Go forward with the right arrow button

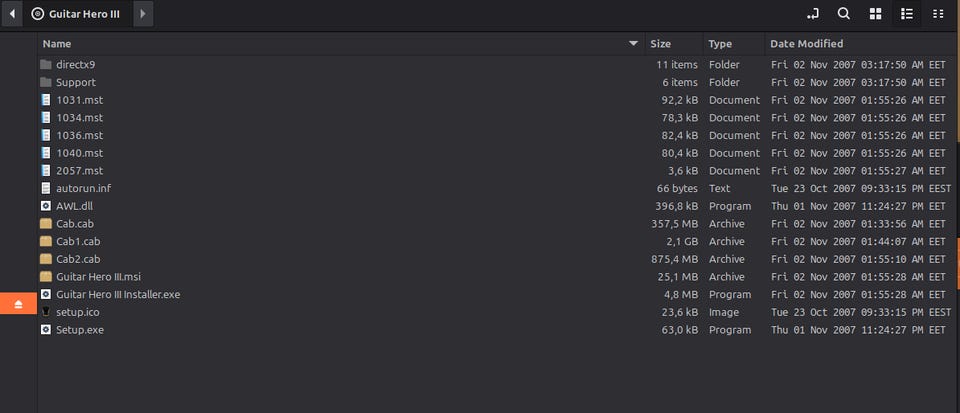(143, 13)
